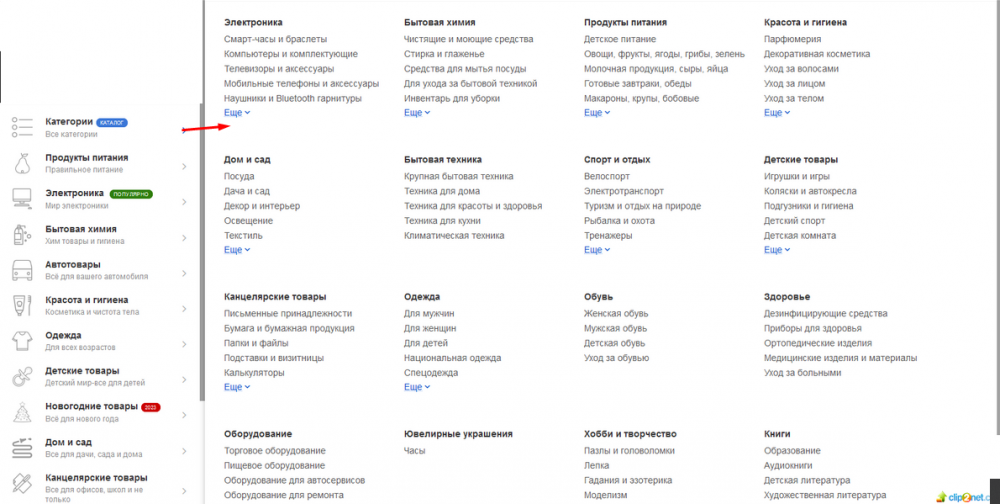1000x504 pixels.
Task: Click the monitor icon beside Электроника
Action: click(22, 198)
